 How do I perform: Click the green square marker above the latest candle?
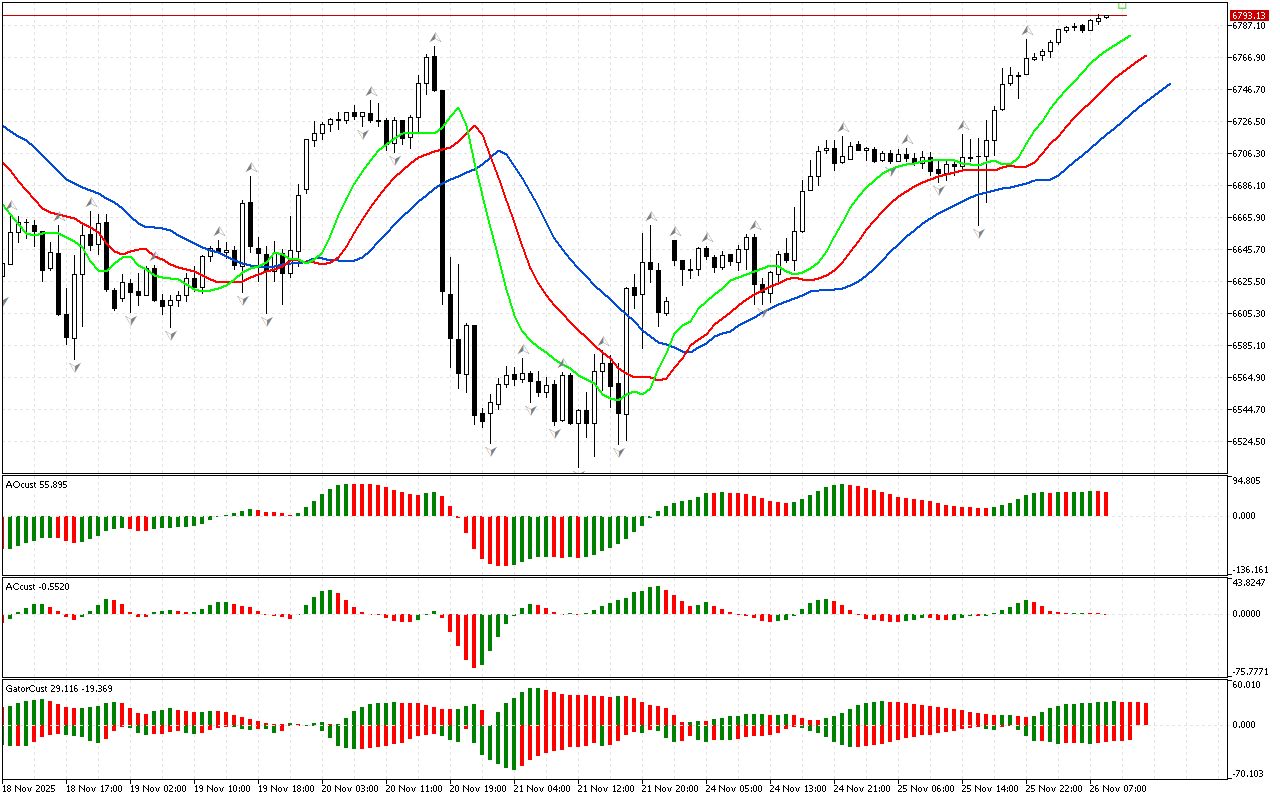click(x=1122, y=6)
